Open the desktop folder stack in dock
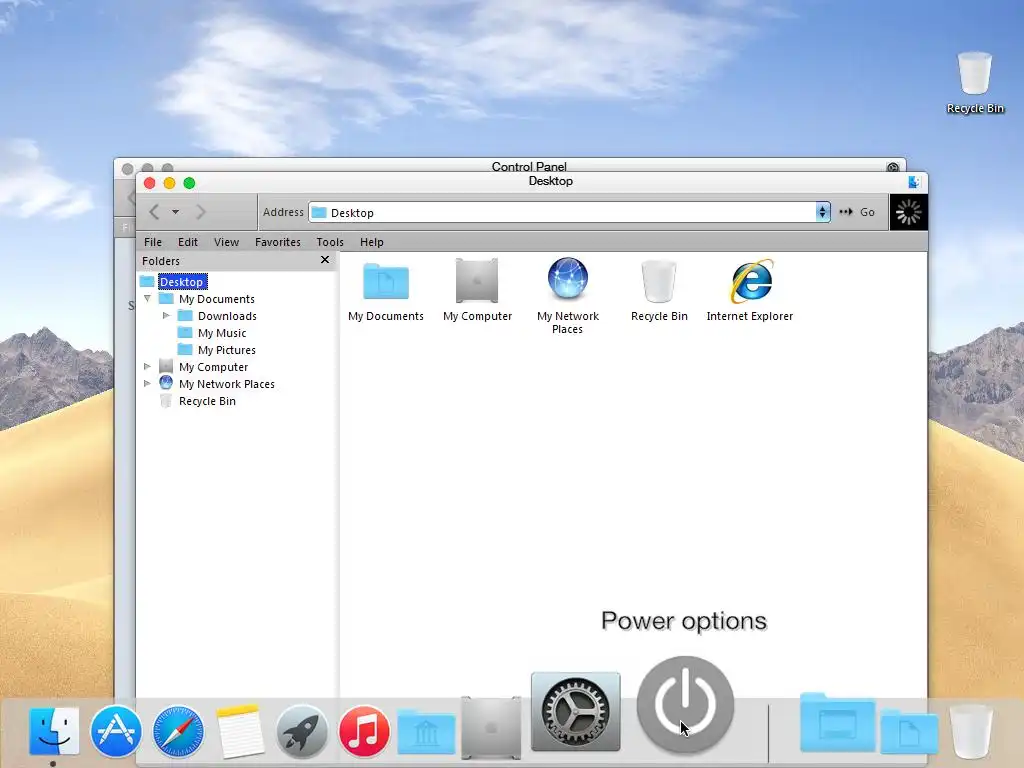1024x768 pixels. (837, 722)
